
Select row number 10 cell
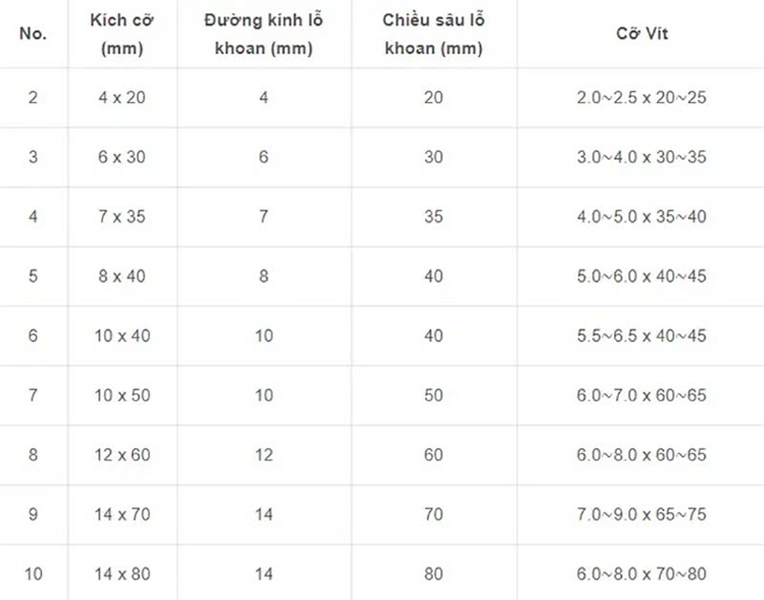pyautogui.click(x=33, y=574)
